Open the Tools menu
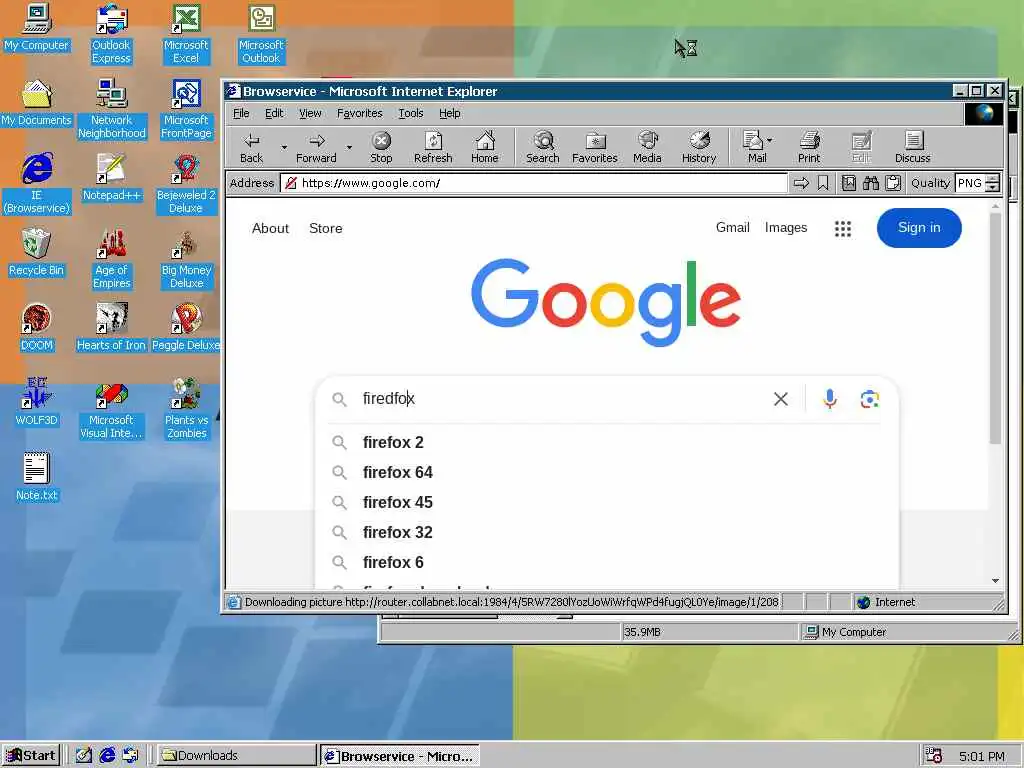This screenshot has height=768, width=1024. (411, 113)
